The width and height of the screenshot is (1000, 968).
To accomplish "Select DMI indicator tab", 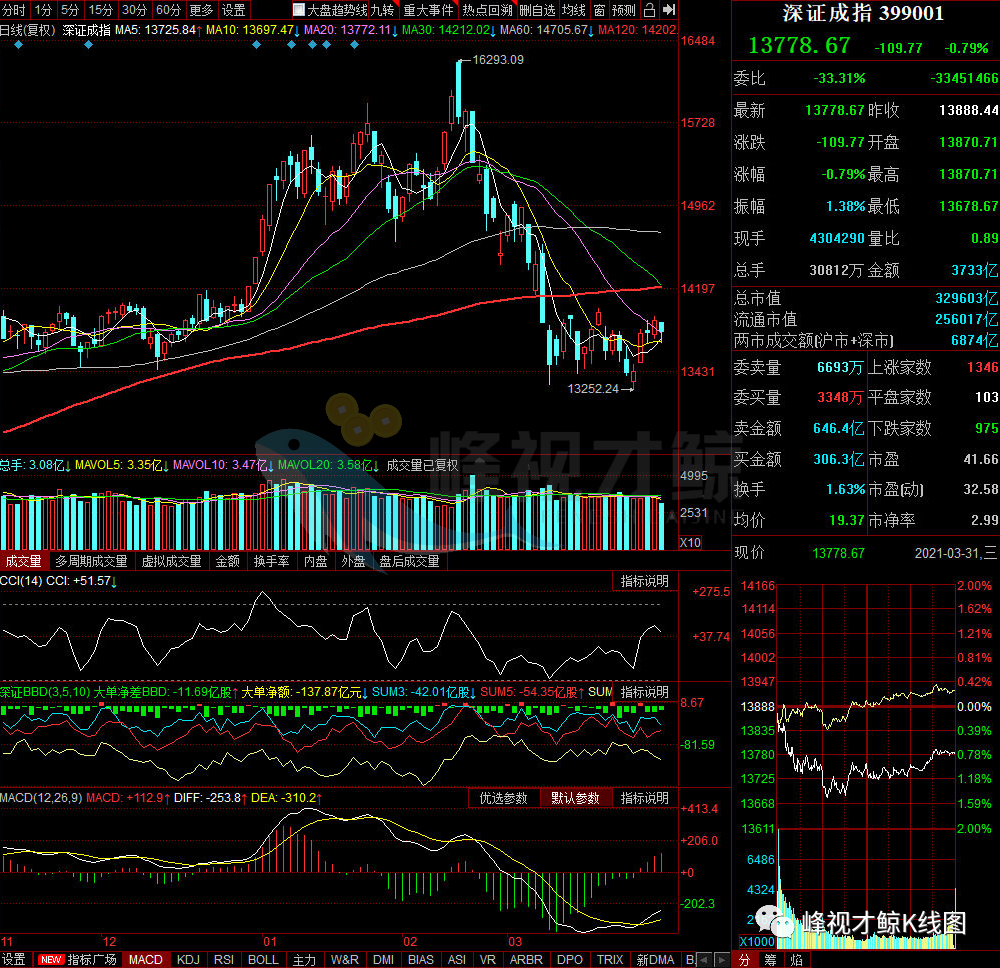I will [383, 959].
